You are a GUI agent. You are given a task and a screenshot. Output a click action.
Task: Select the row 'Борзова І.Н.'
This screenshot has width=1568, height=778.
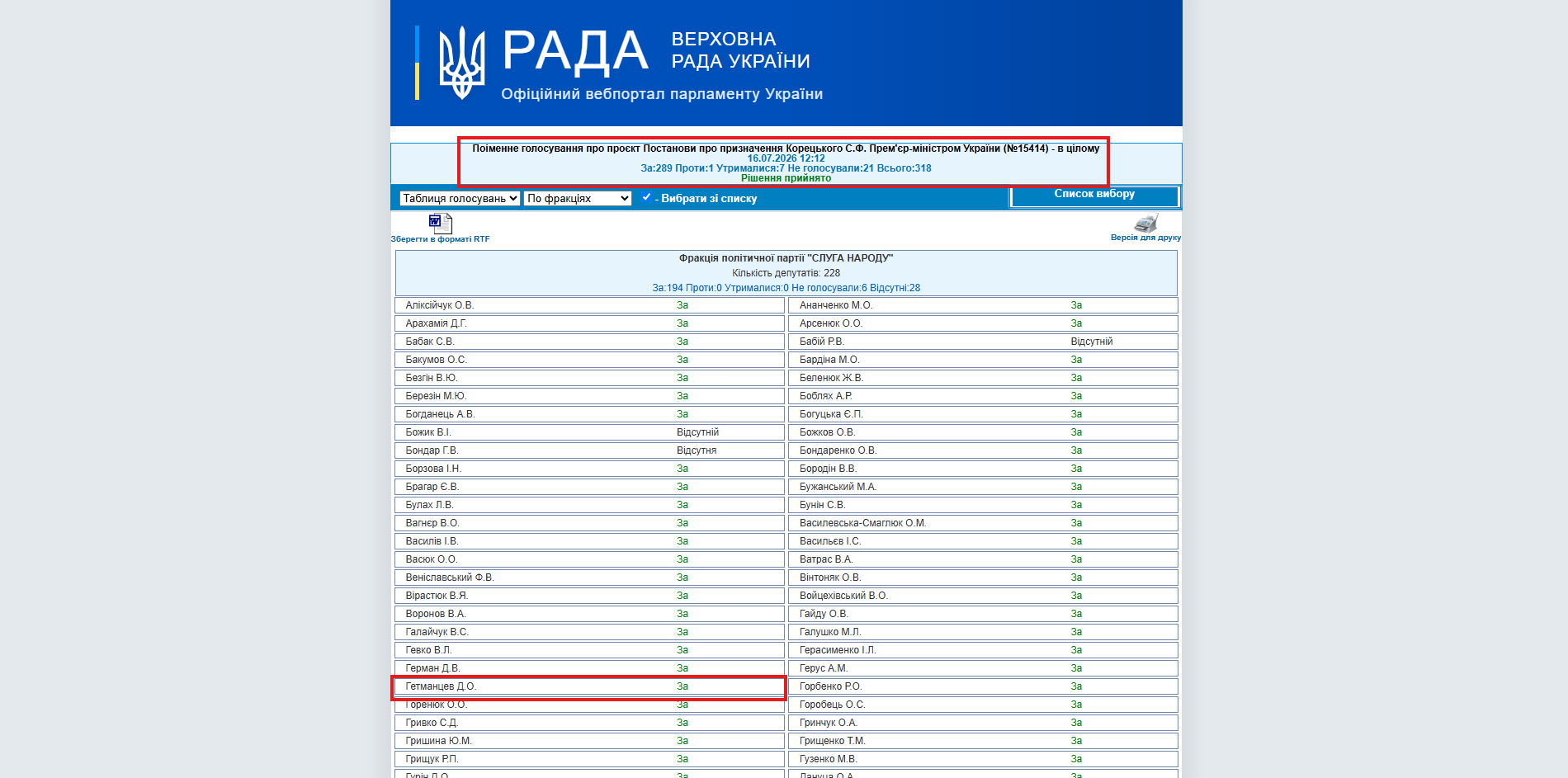[589, 469]
